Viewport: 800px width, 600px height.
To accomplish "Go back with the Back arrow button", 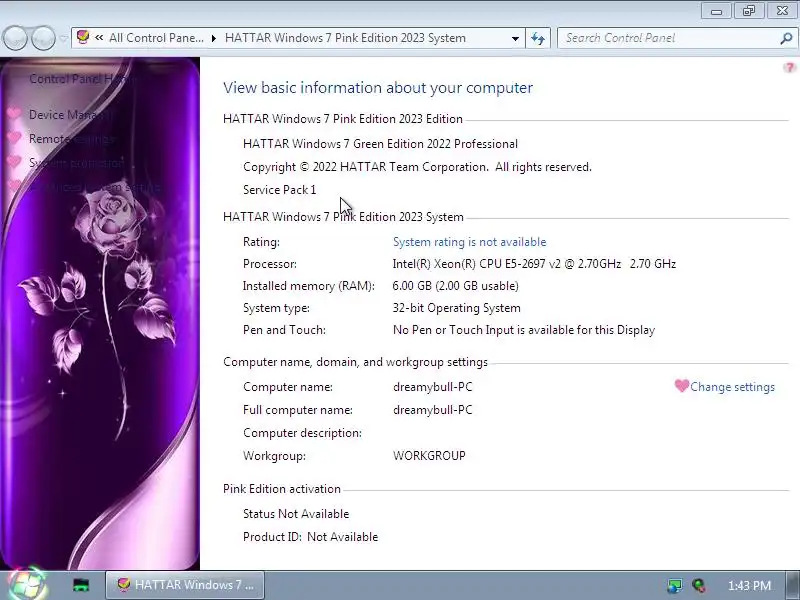I will coord(15,38).
